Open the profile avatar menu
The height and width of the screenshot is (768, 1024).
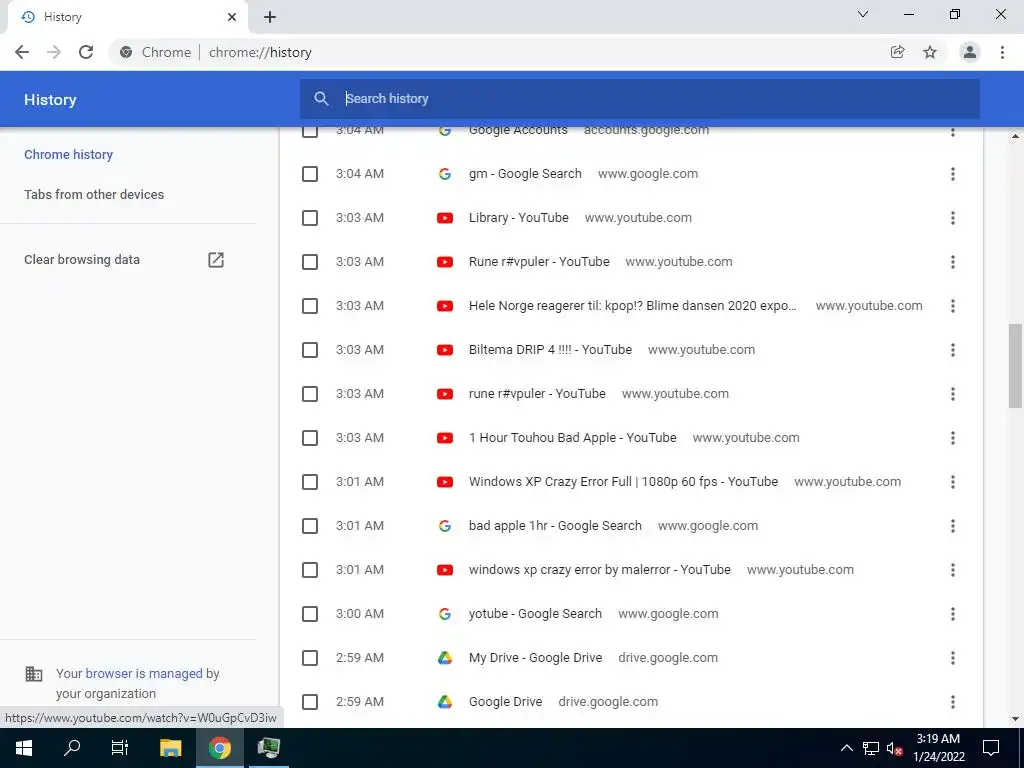click(970, 52)
